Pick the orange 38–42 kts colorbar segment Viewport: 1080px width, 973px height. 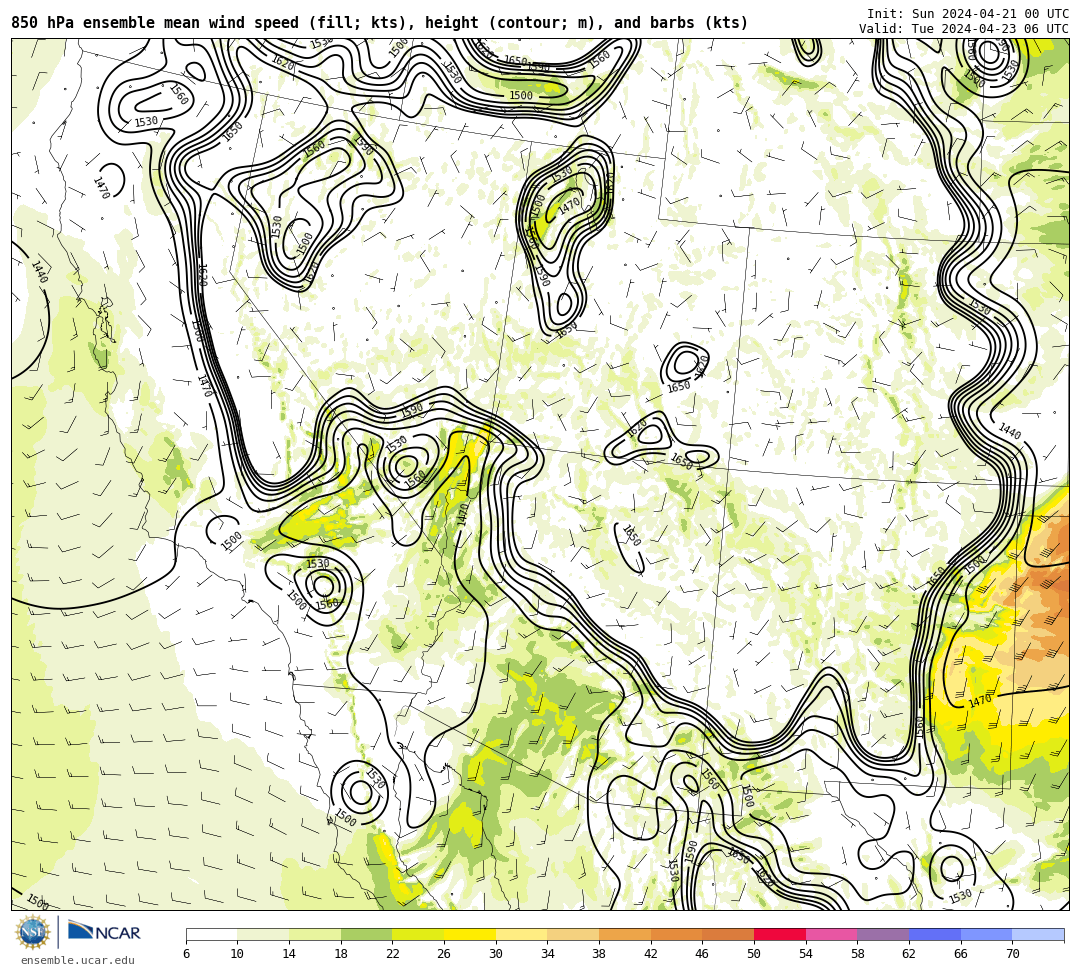[625, 934]
